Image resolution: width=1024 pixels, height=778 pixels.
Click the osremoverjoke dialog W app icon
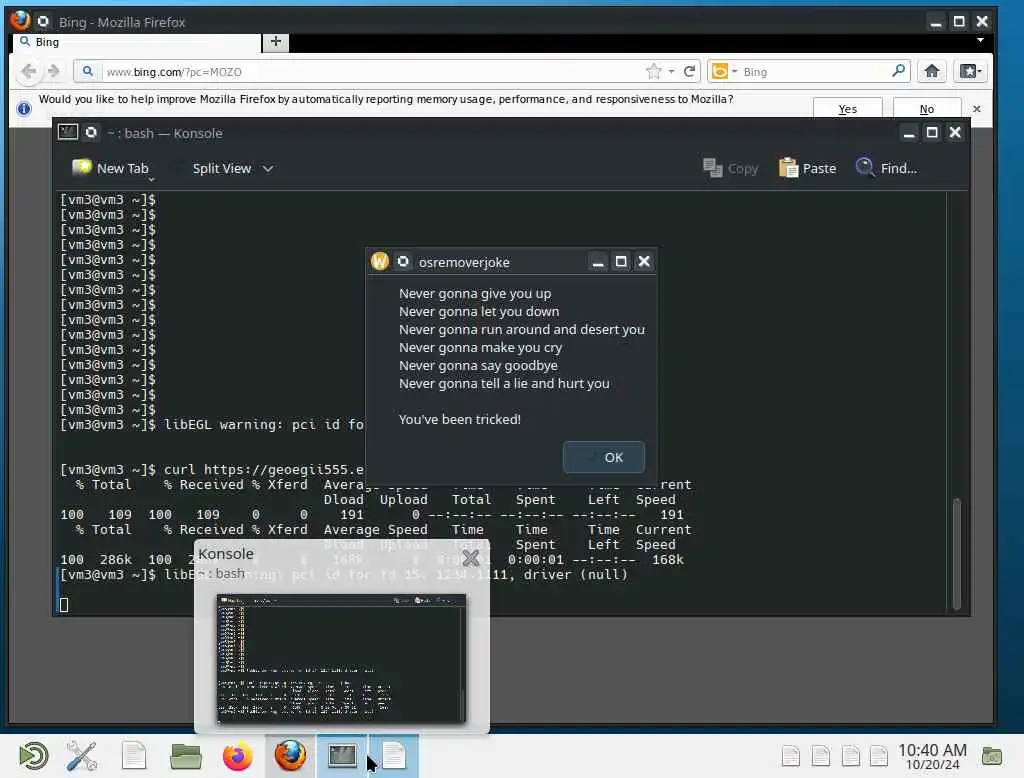pos(379,262)
